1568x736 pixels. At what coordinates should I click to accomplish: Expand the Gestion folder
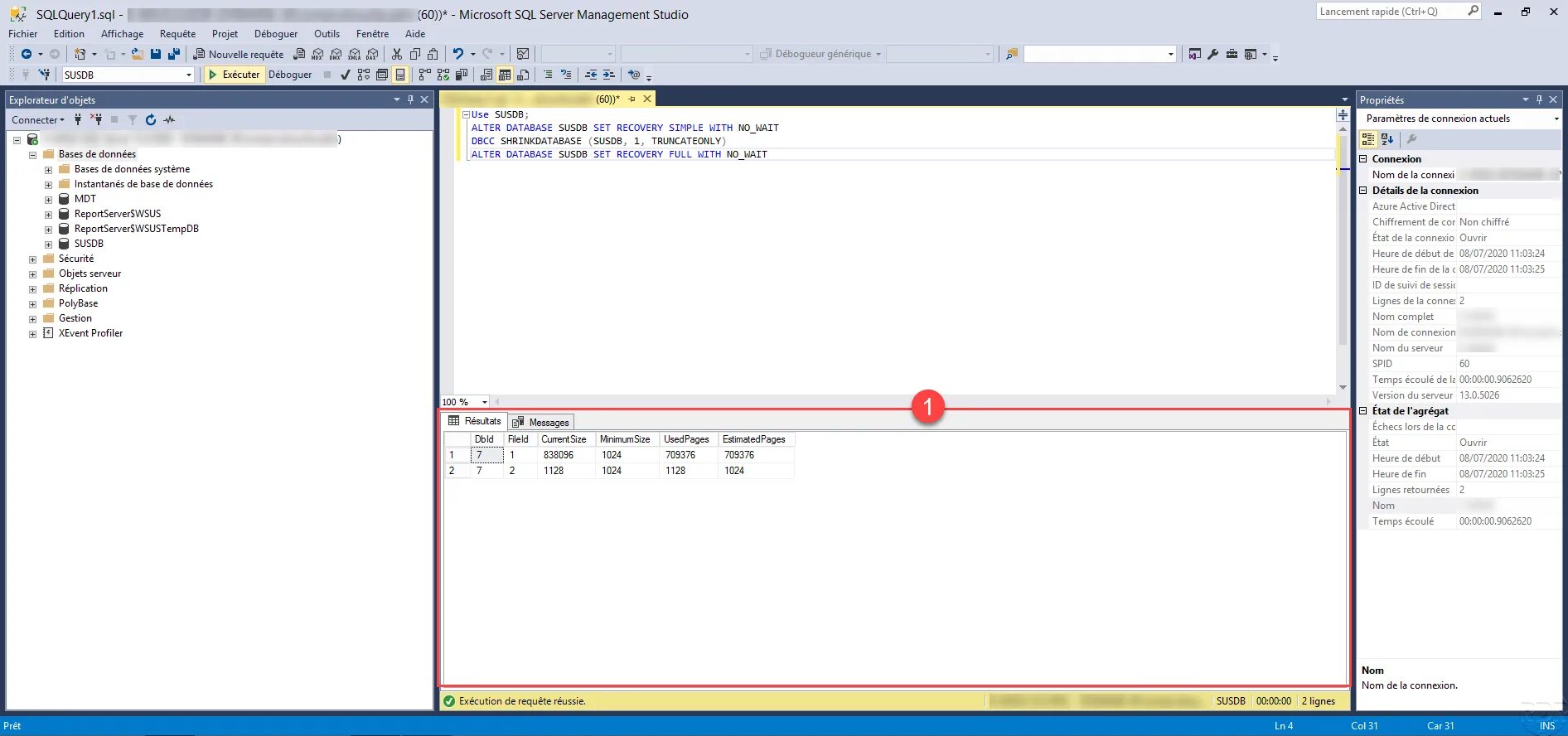coord(33,319)
